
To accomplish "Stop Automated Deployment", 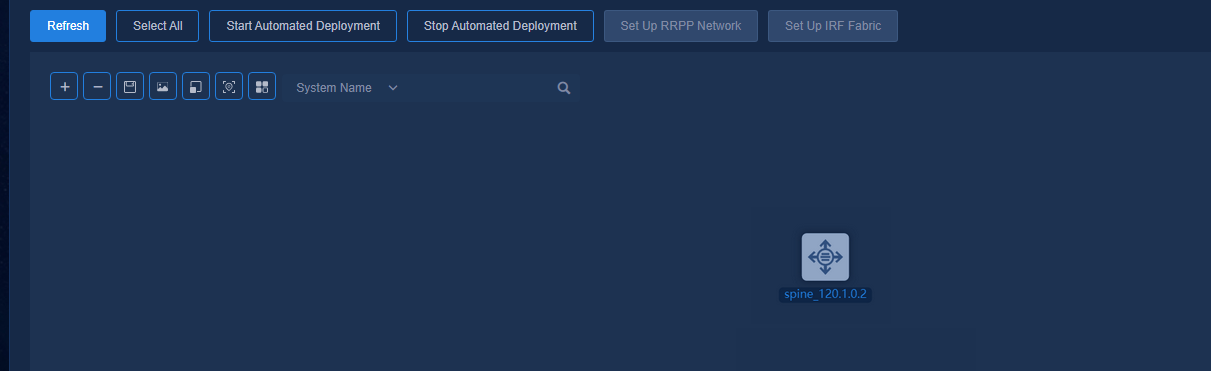I will 500,26.
